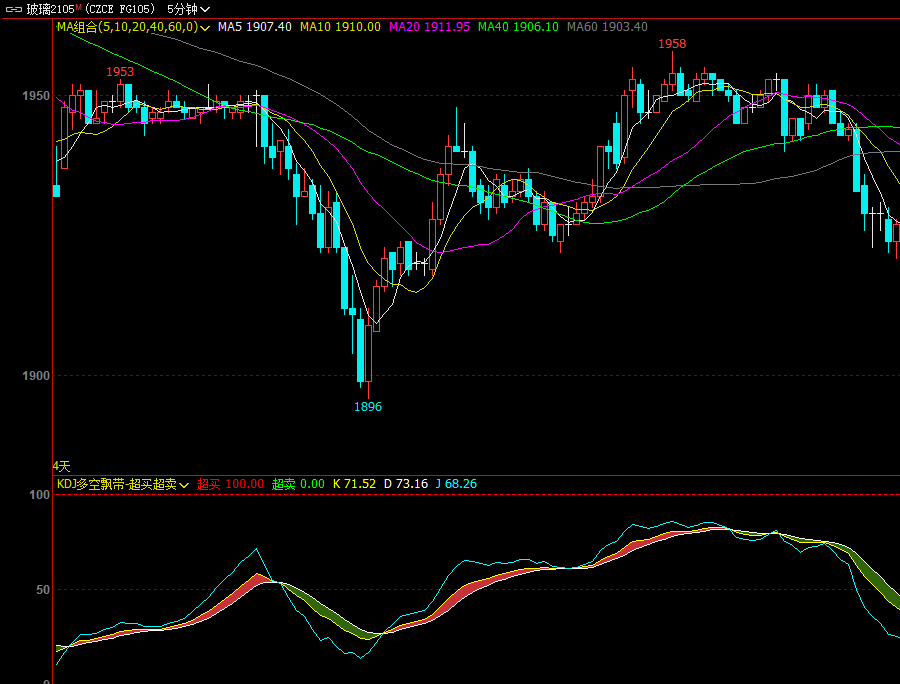
Task: Click the K 71.52 value label
Action: pos(354,484)
